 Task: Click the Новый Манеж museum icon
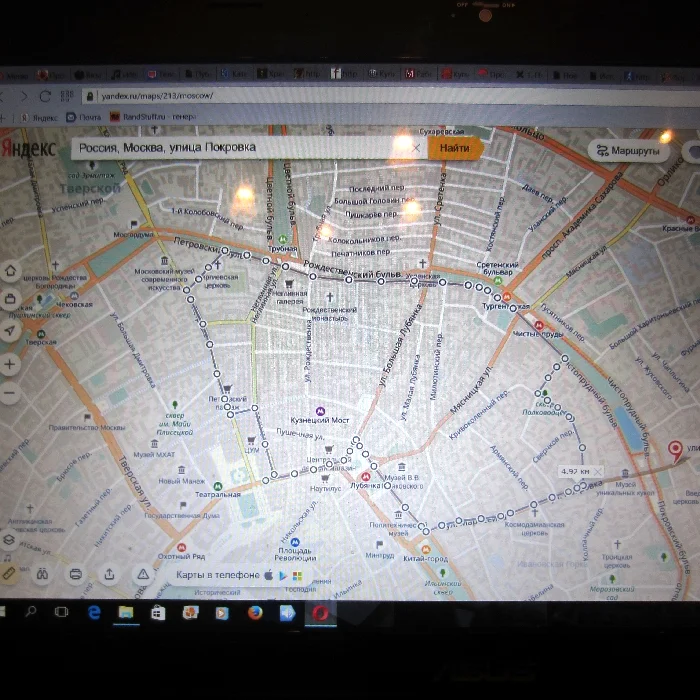click(x=181, y=470)
